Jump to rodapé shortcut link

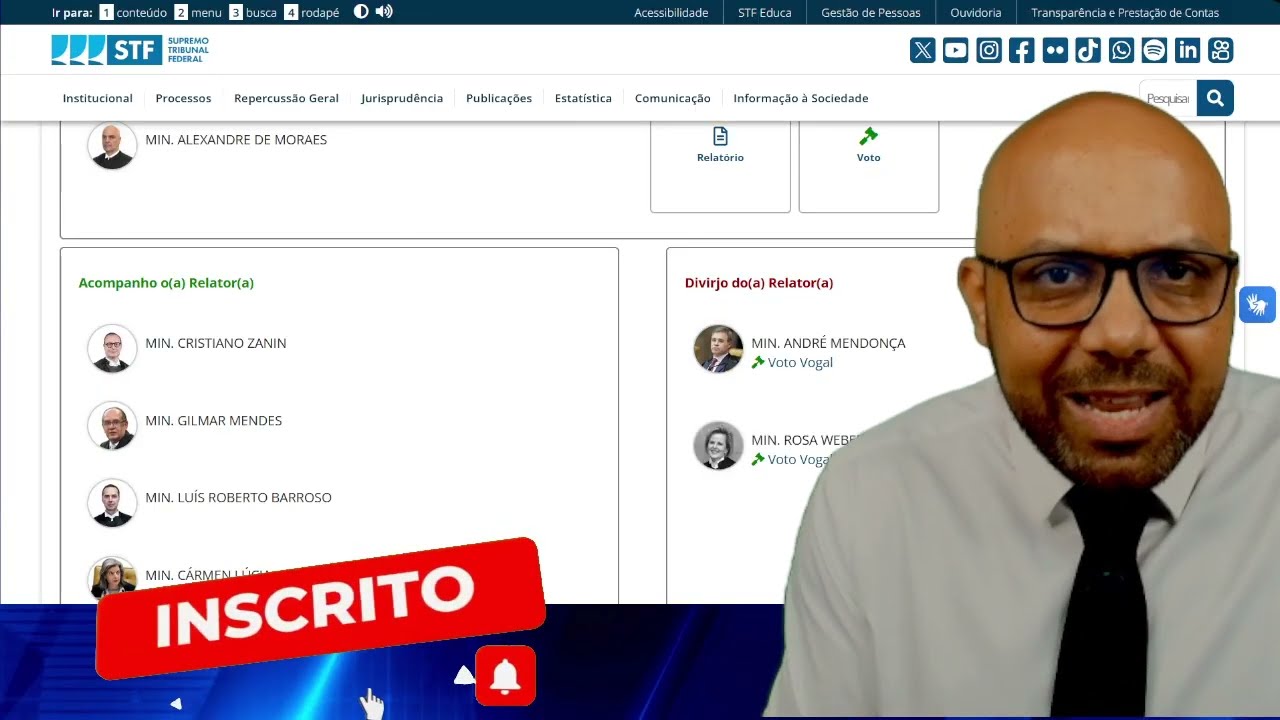pyautogui.click(x=312, y=13)
